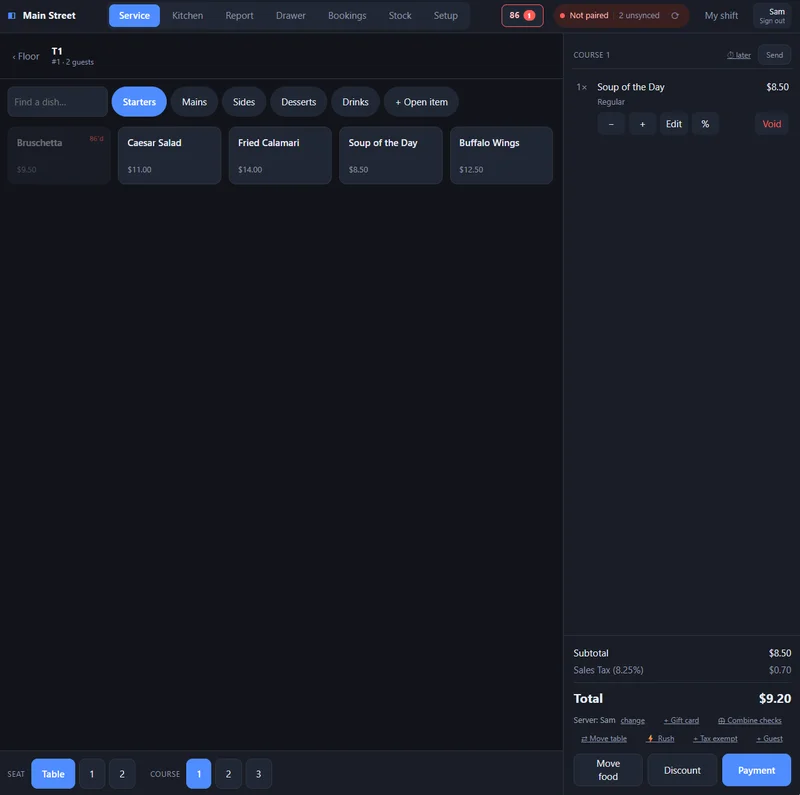Tap the 86'd Bruschetta card
The height and width of the screenshot is (795, 800).
pos(59,155)
